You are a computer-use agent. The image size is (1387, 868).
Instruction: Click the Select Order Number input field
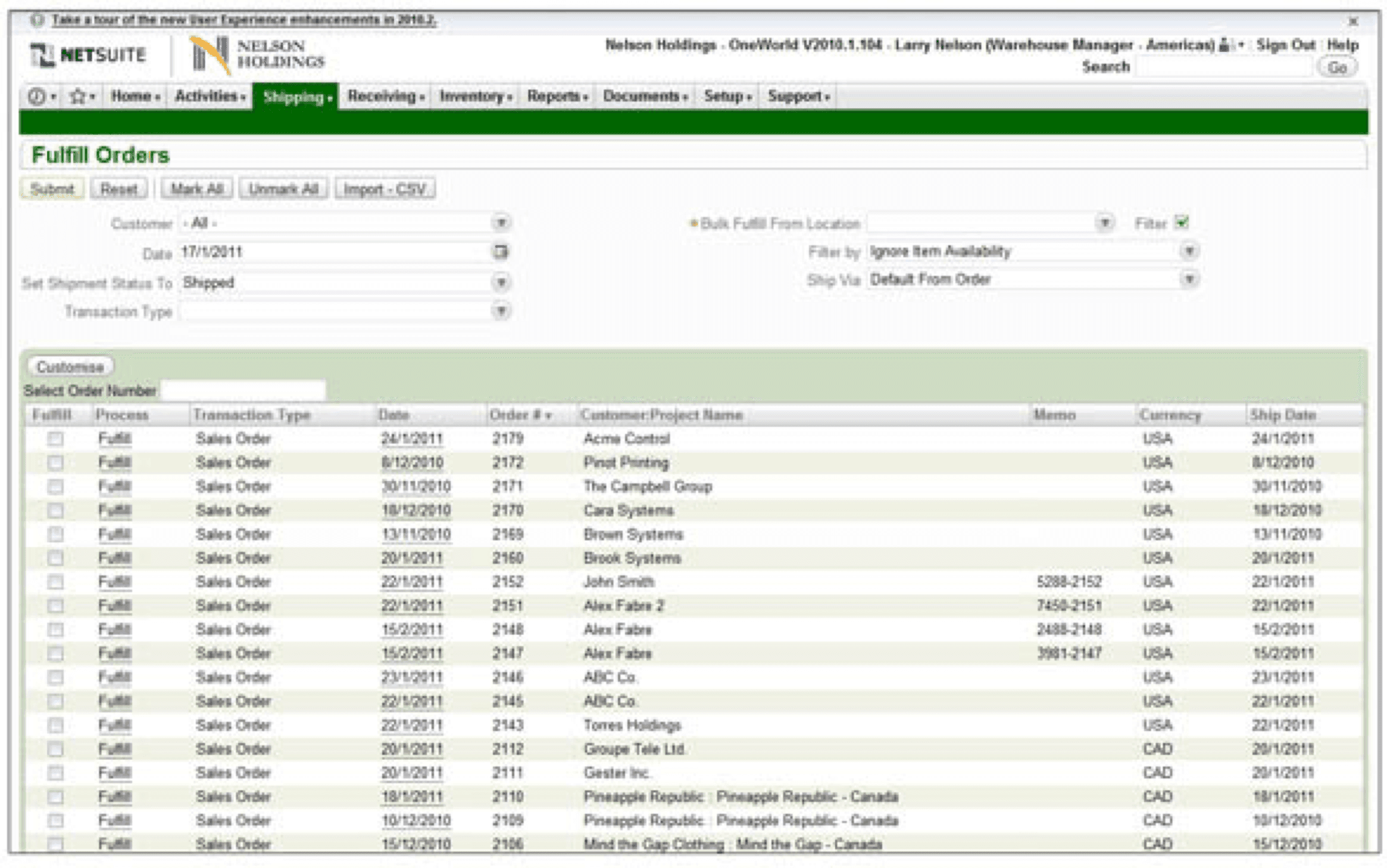click(x=244, y=391)
